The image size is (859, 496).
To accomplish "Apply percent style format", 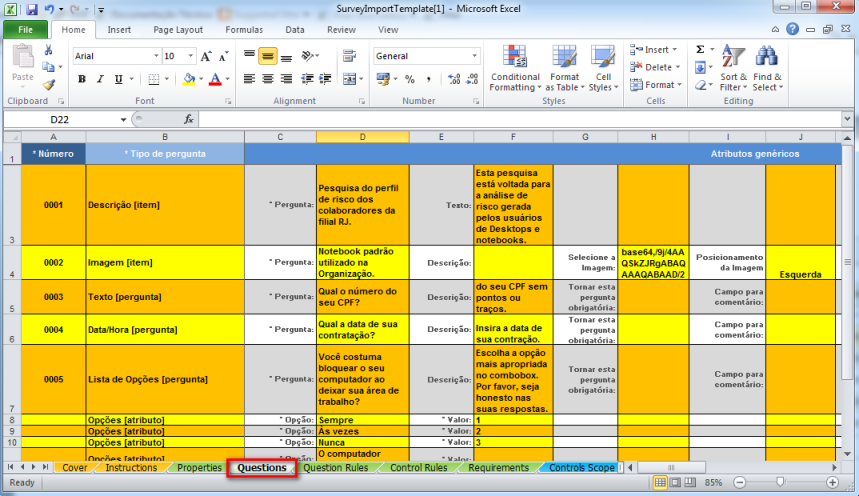I will click(x=410, y=79).
